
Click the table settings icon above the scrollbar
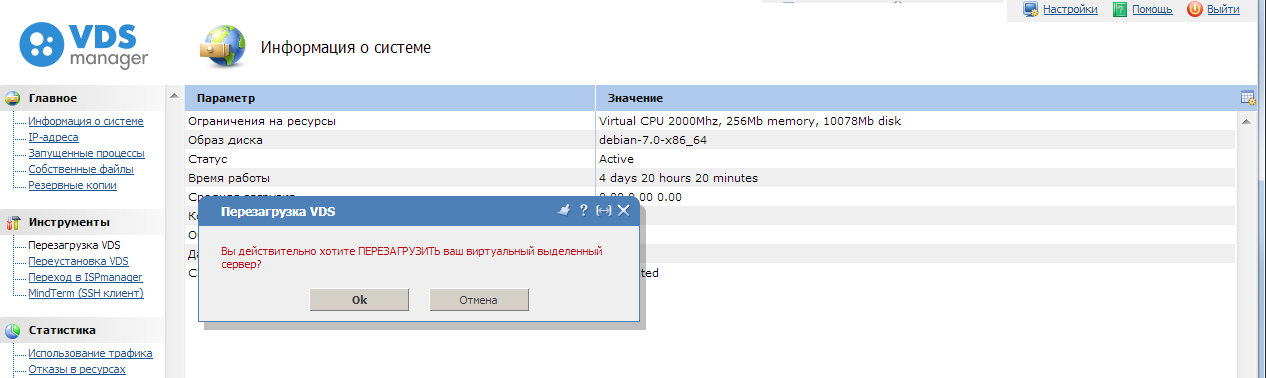click(1248, 98)
